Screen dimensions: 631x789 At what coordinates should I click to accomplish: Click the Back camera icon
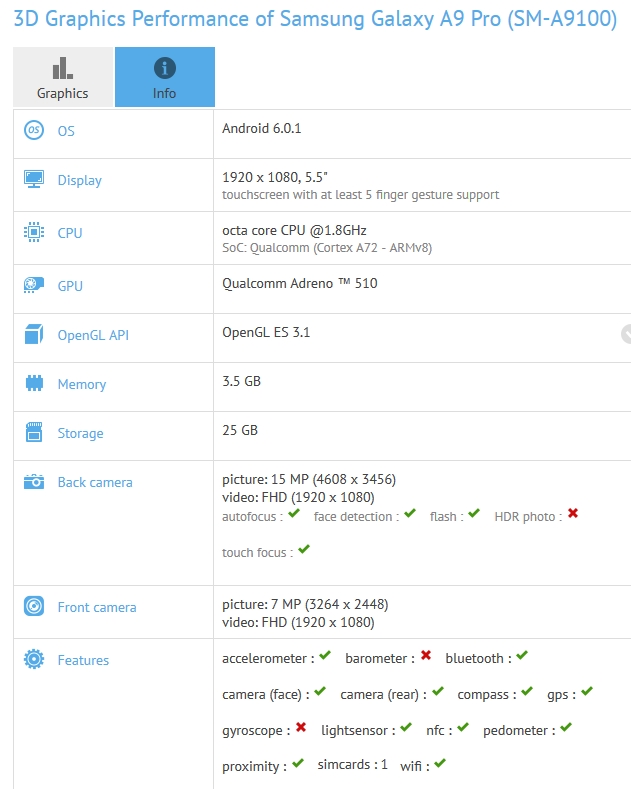[34, 482]
